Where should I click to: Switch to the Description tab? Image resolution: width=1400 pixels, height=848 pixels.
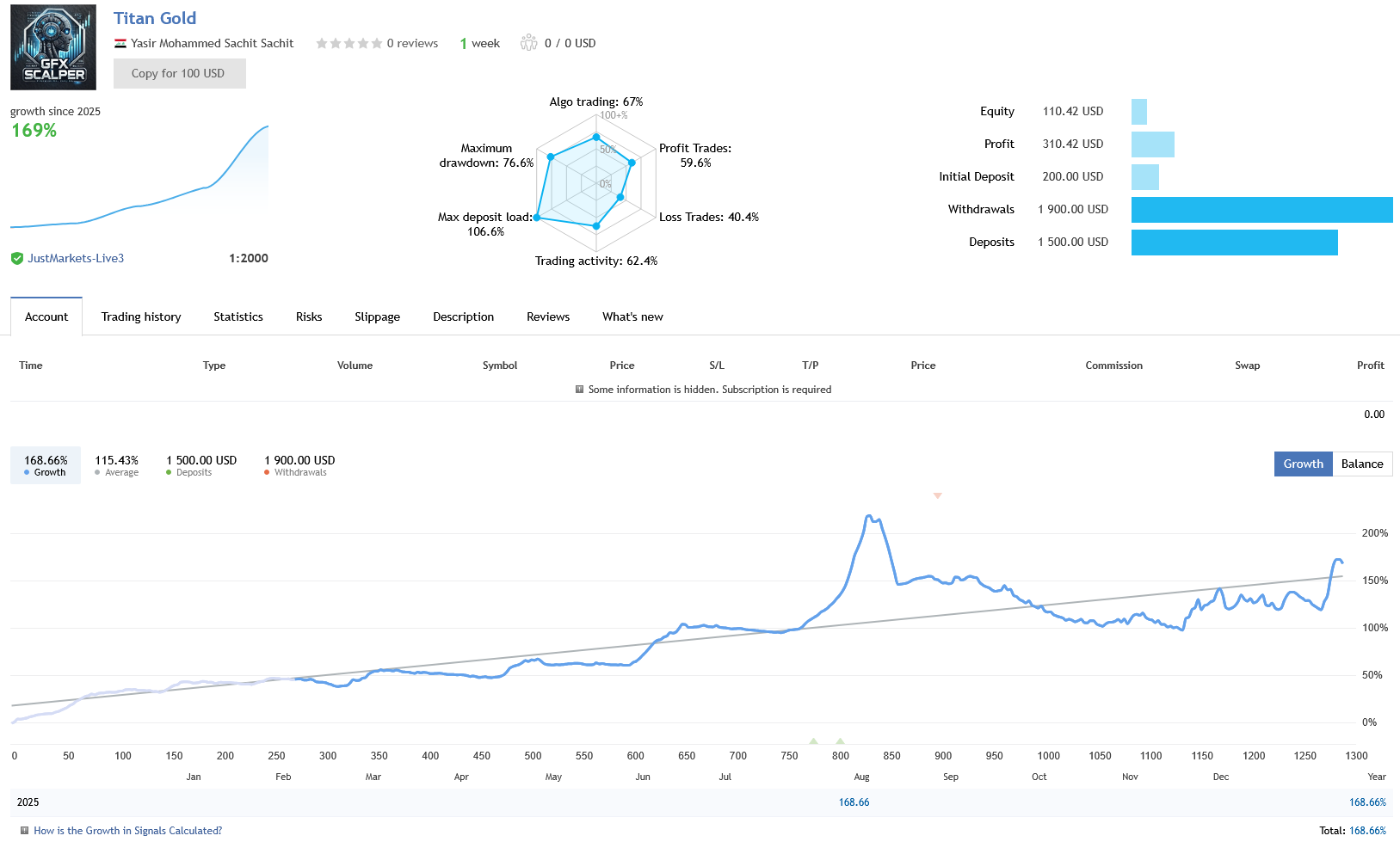click(463, 316)
